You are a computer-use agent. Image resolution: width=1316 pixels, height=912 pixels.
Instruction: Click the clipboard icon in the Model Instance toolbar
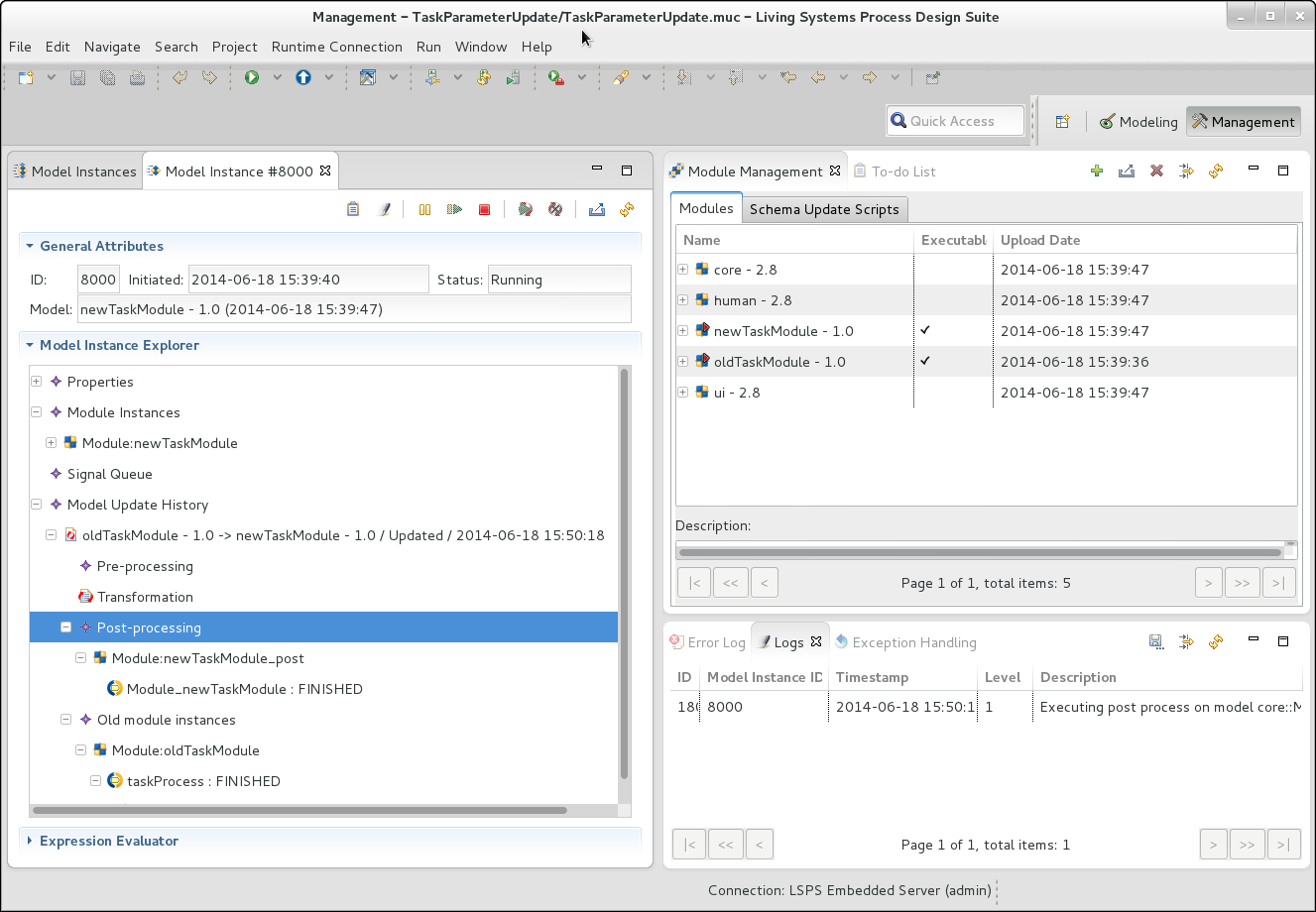[x=353, y=209]
